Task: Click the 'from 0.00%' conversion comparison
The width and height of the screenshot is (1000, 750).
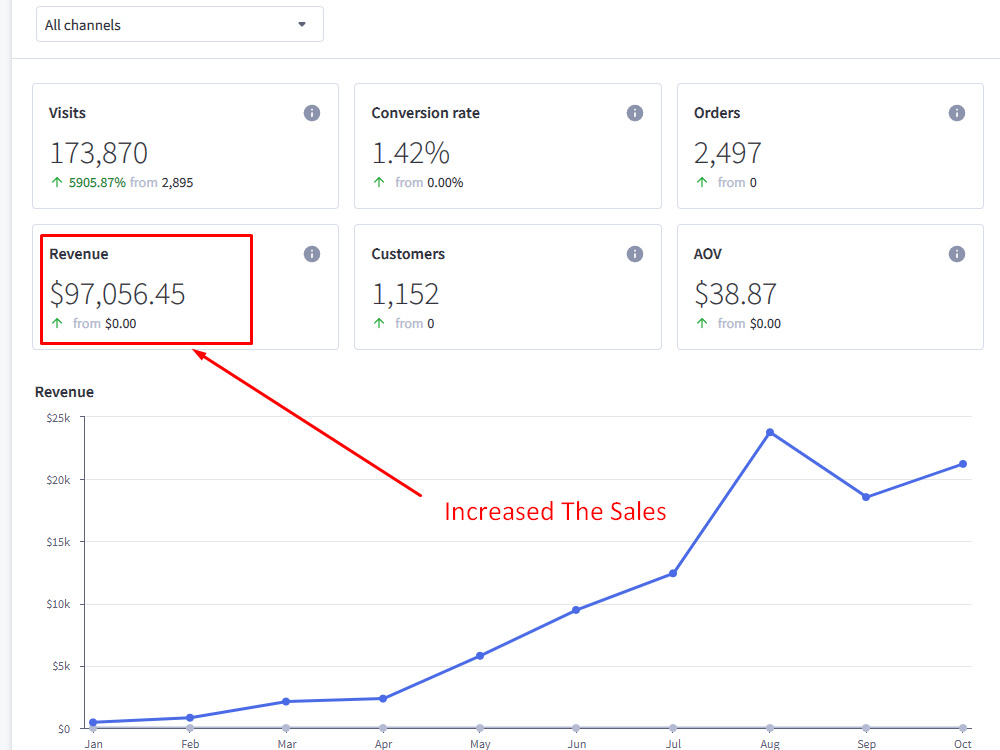Action: (x=429, y=182)
